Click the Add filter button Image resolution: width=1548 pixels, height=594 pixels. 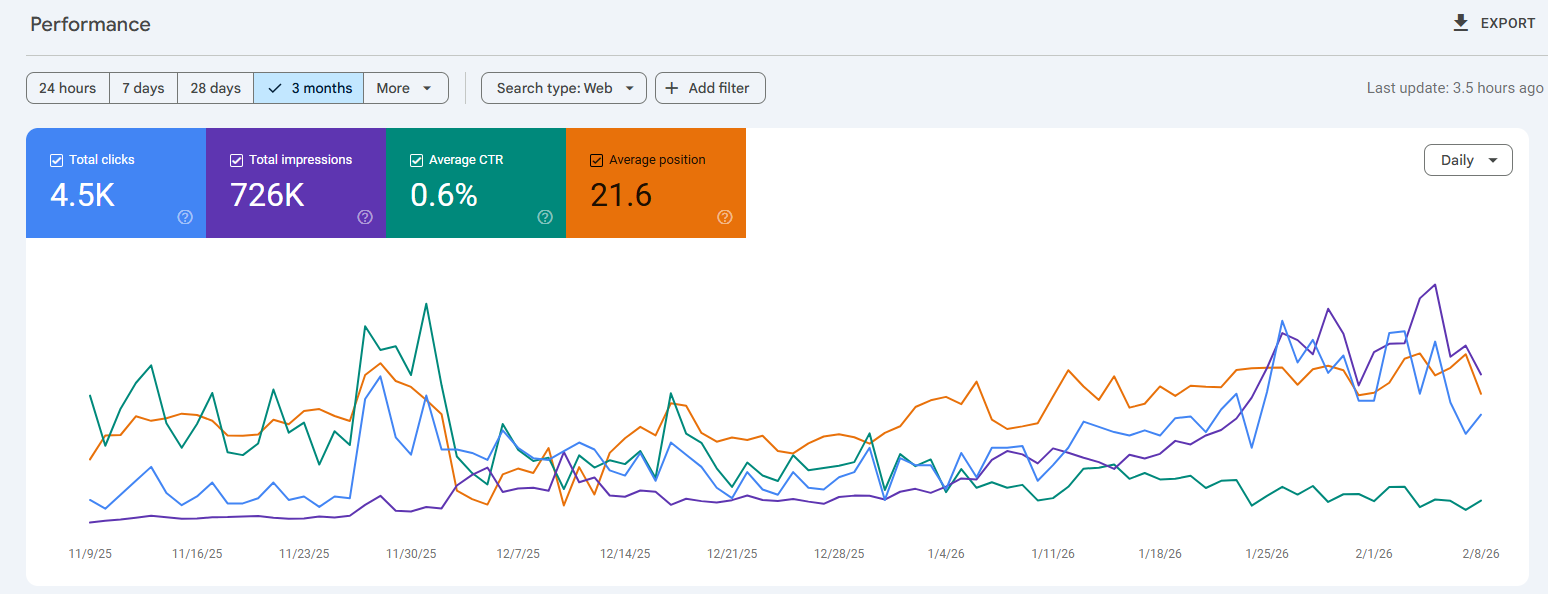pyautogui.click(x=710, y=88)
